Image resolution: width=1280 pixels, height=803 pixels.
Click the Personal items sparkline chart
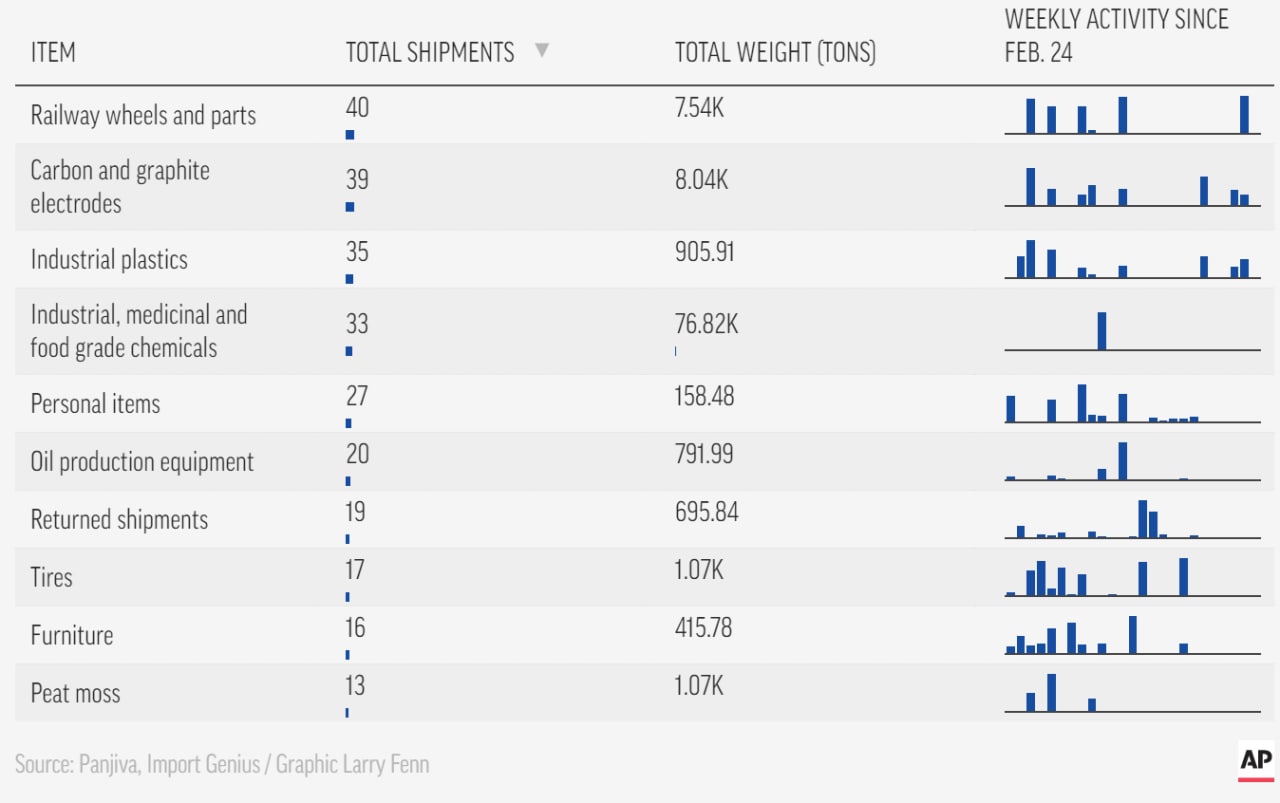(x=1132, y=406)
